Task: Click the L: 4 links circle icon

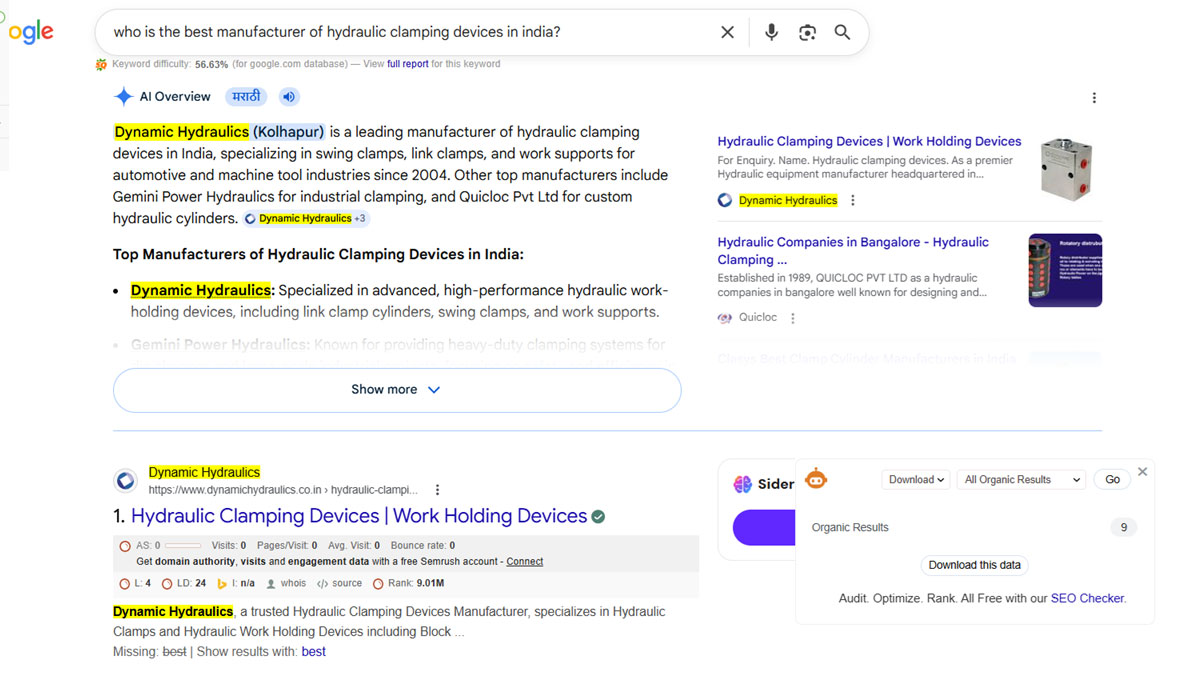Action: pyautogui.click(x=125, y=584)
